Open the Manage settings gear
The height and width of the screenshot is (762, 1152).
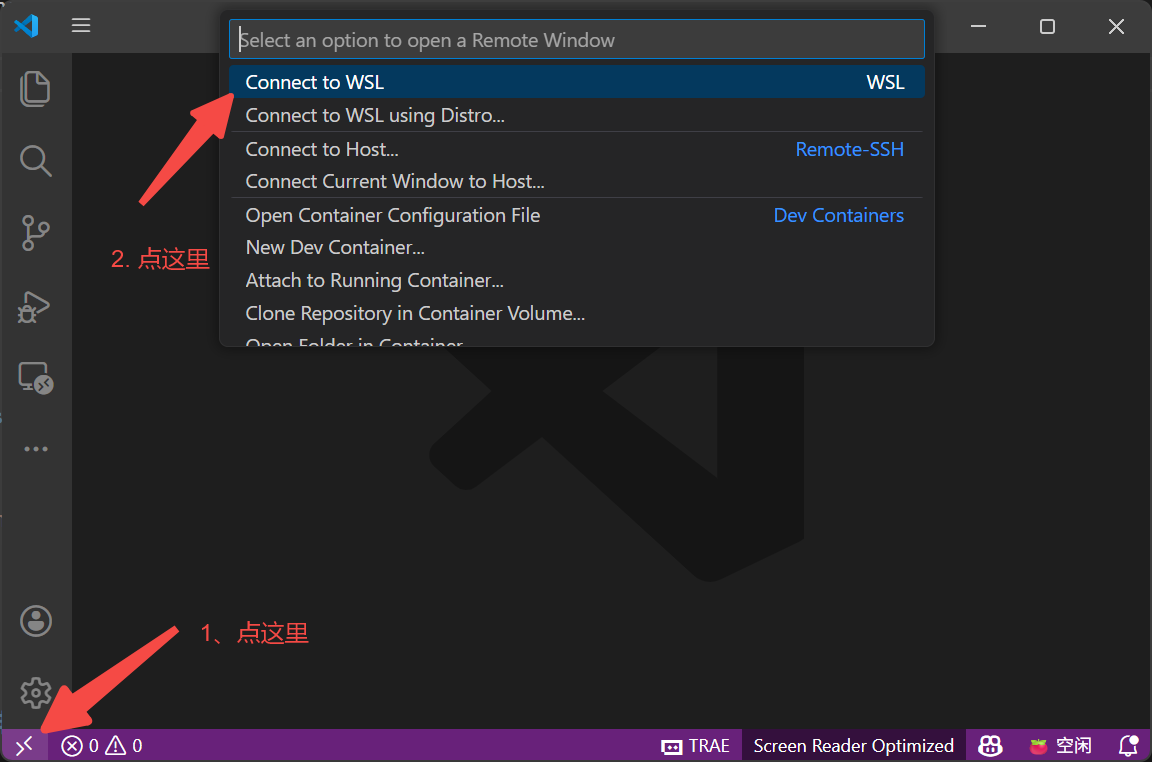[x=35, y=692]
